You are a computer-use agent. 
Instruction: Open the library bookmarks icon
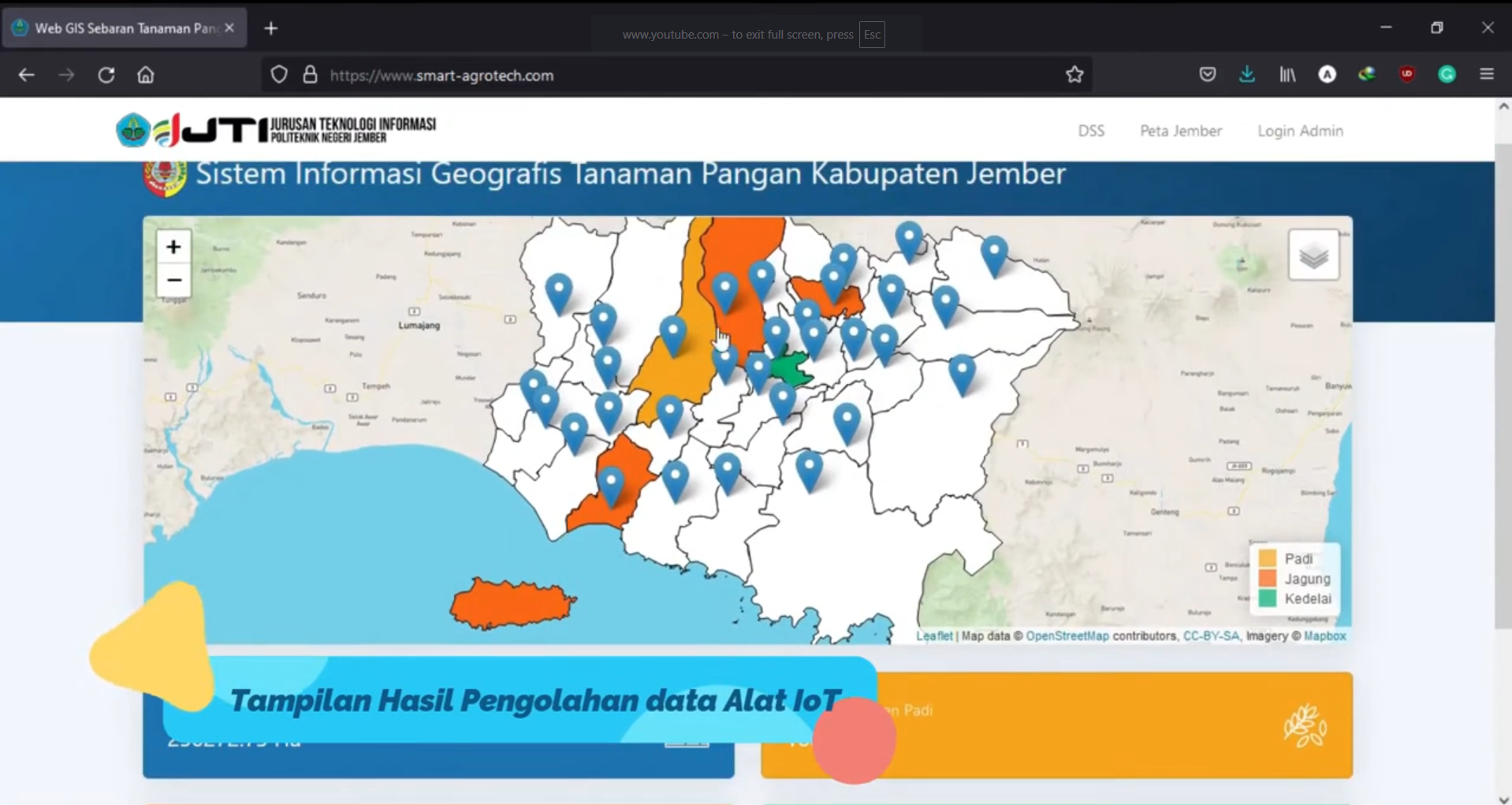(1287, 75)
